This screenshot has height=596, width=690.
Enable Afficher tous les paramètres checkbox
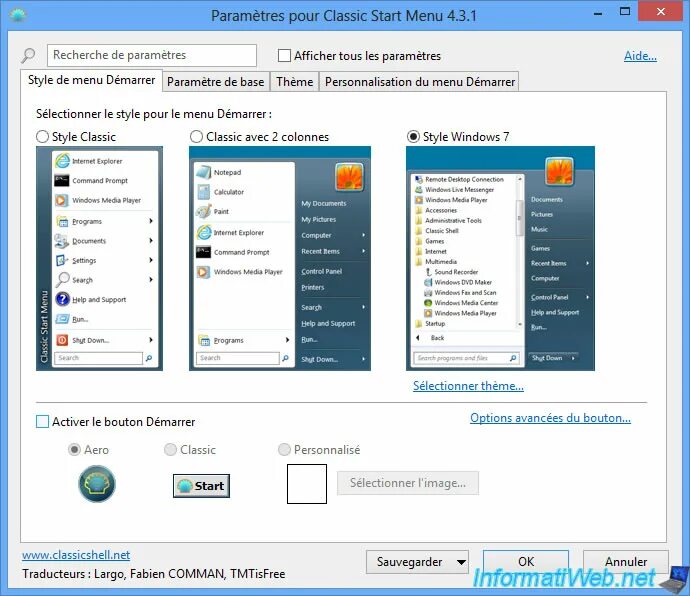[x=284, y=56]
